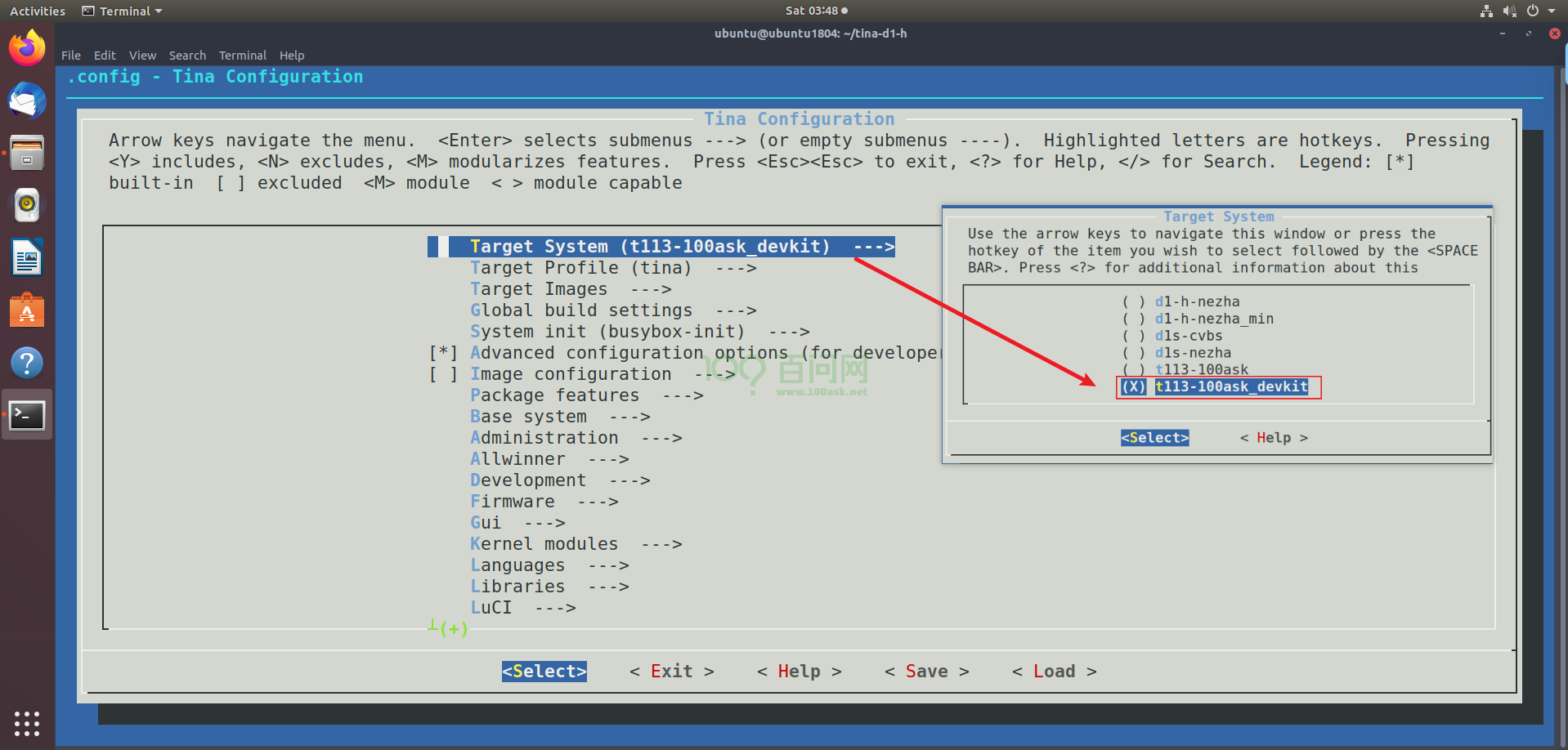Open the Edit menu in Terminal
1568x750 pixels.
click(x=105, y=56)
